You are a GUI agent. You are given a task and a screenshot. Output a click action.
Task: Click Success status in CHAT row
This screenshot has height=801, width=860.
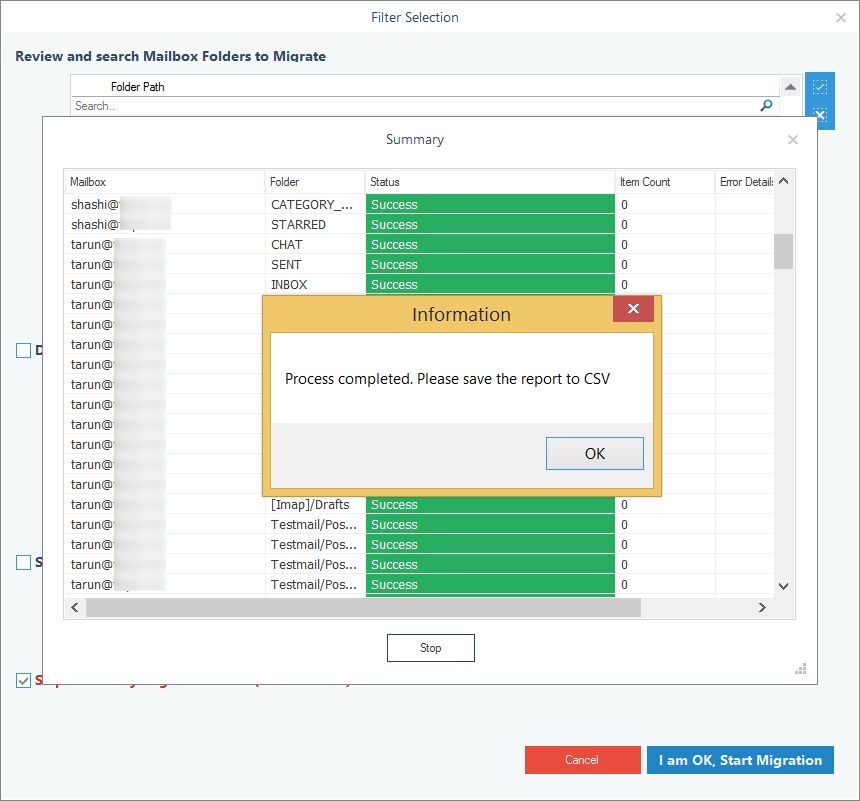[x=490, y=245]
